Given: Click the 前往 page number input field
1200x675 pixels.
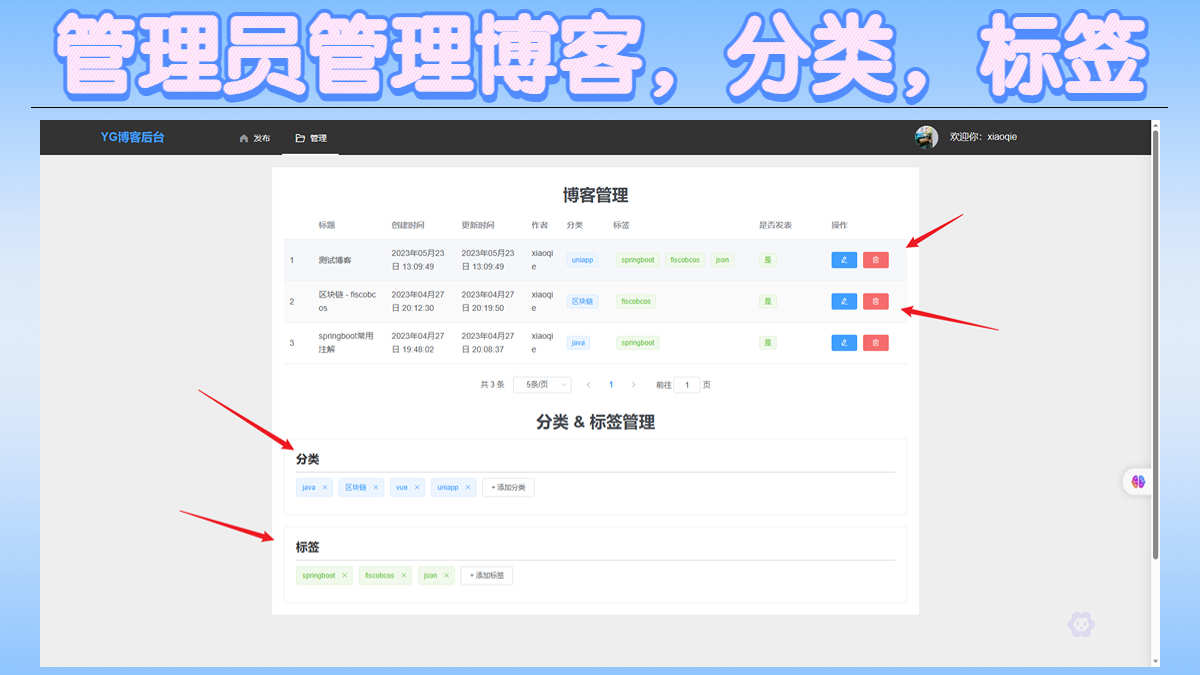Looking at the screenshot, I should [687, 384].
